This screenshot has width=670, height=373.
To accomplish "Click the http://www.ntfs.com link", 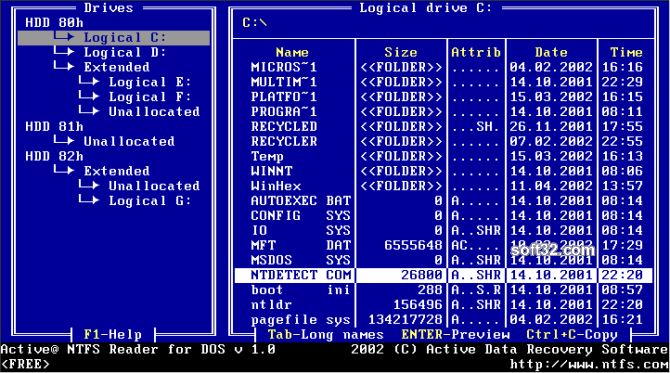I will (x=589, y=364).
